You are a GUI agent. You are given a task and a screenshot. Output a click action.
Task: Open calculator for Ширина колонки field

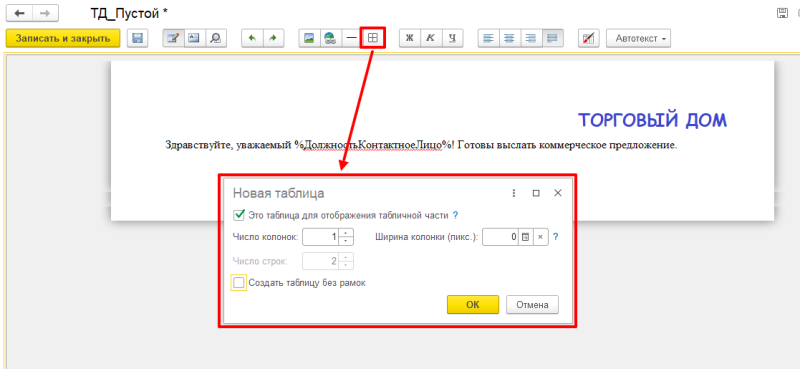click(526, 237)
